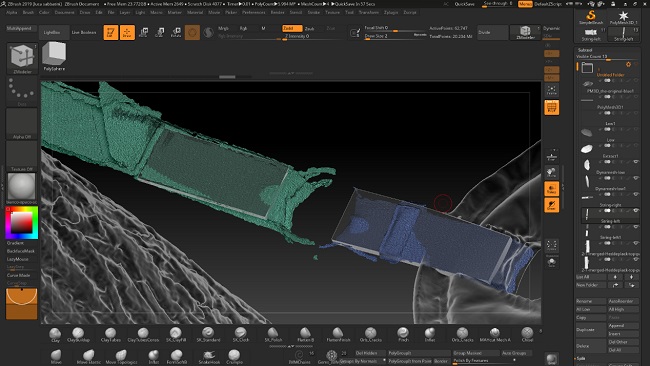650x366 pixels.
Task: Click the Sculptris Pro icon
Action: (x=209, y=32)
